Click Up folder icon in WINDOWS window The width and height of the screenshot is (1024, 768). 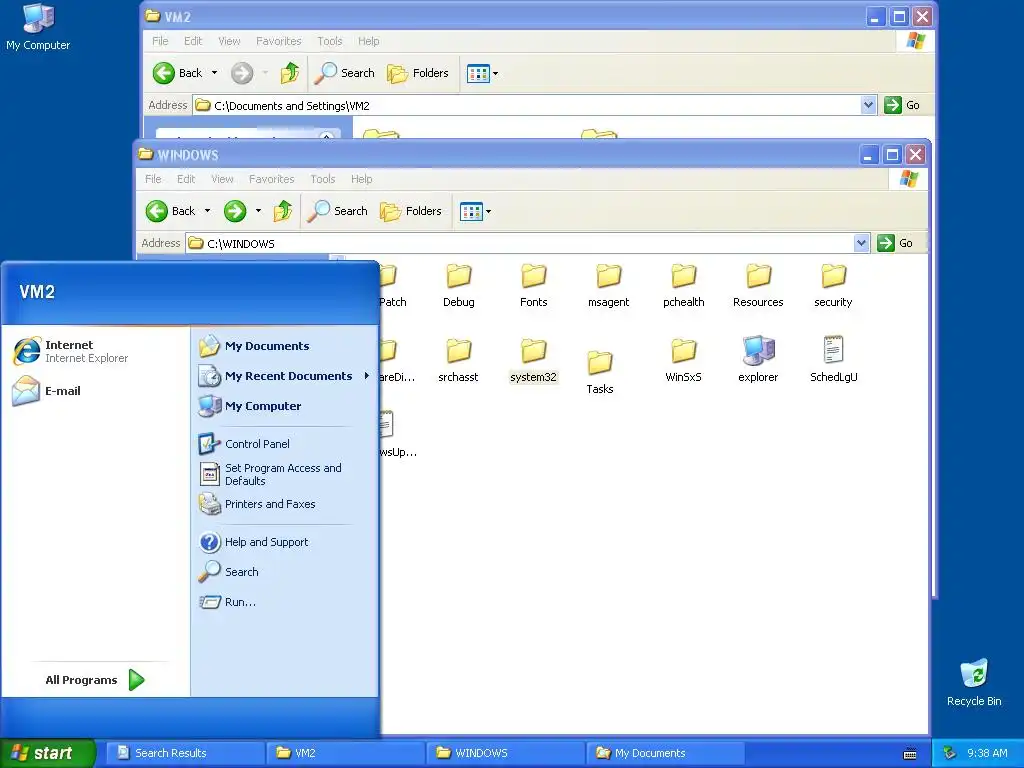coord(283,211)
